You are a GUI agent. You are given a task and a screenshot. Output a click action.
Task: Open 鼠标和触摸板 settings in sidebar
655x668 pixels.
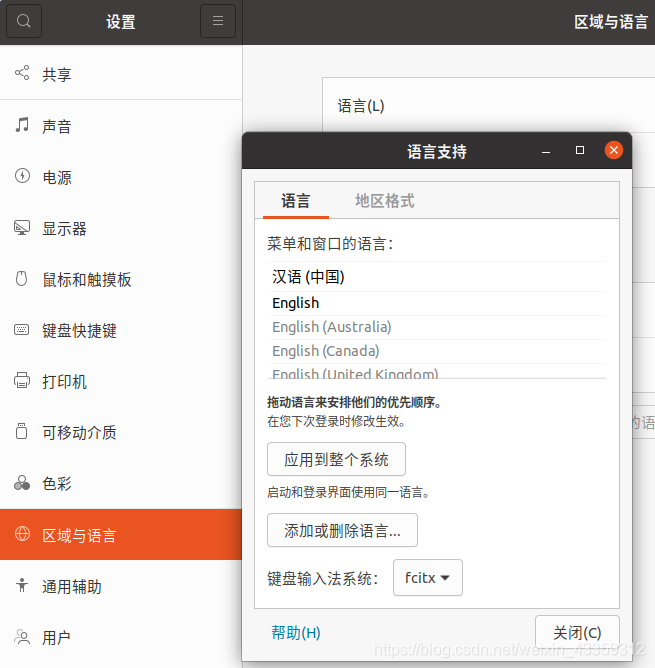point(87,280)
